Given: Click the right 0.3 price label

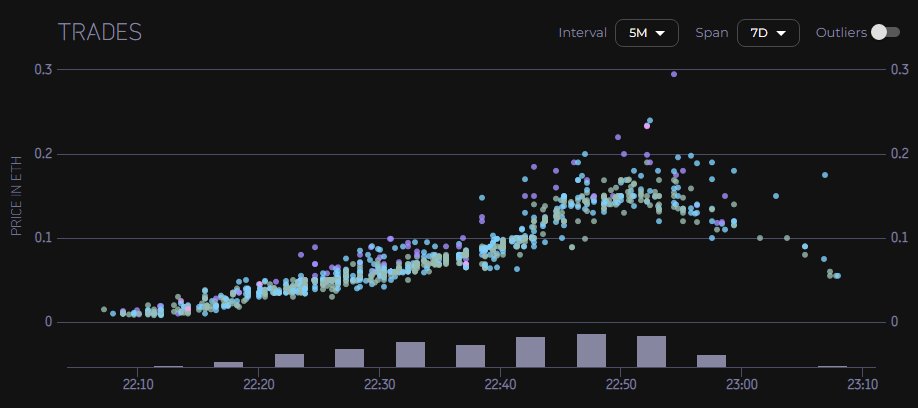Looking at the screenshot, I should (x=898, y=70).
